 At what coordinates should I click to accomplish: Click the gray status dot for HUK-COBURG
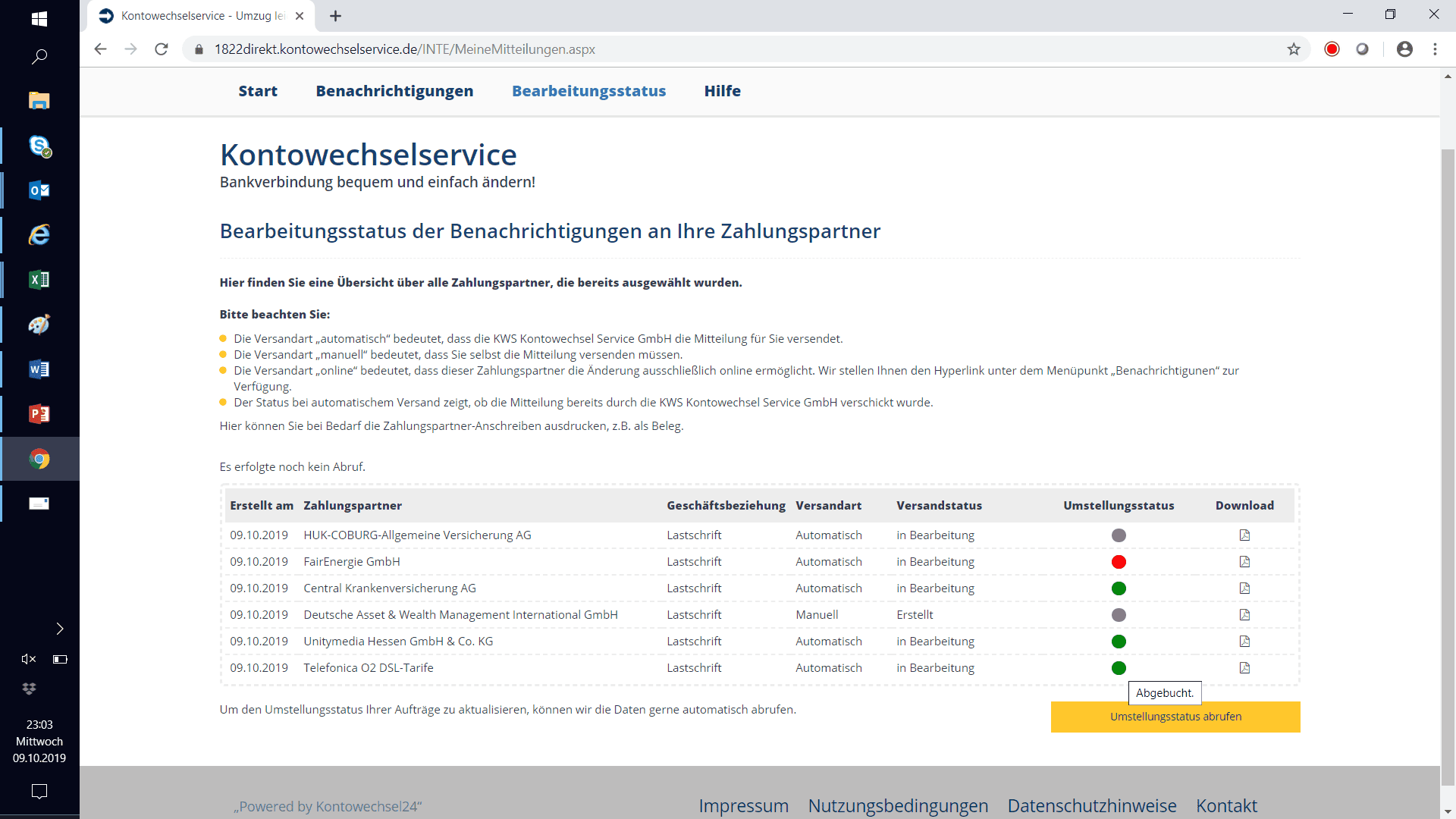(1119, 535)
